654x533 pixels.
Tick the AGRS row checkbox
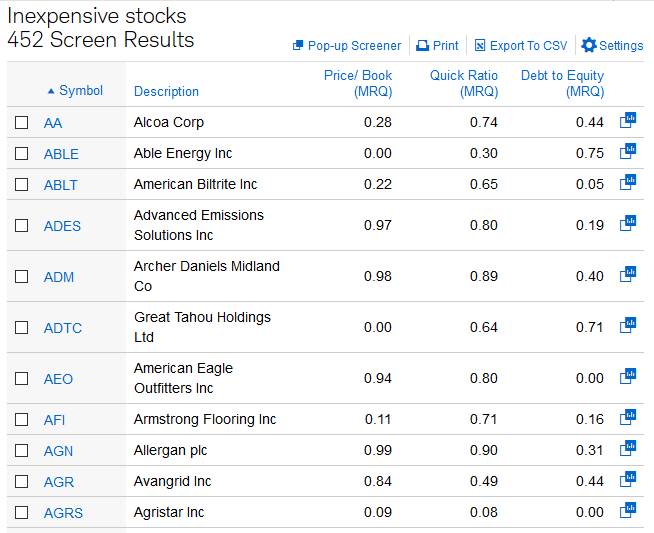[22, 513]
